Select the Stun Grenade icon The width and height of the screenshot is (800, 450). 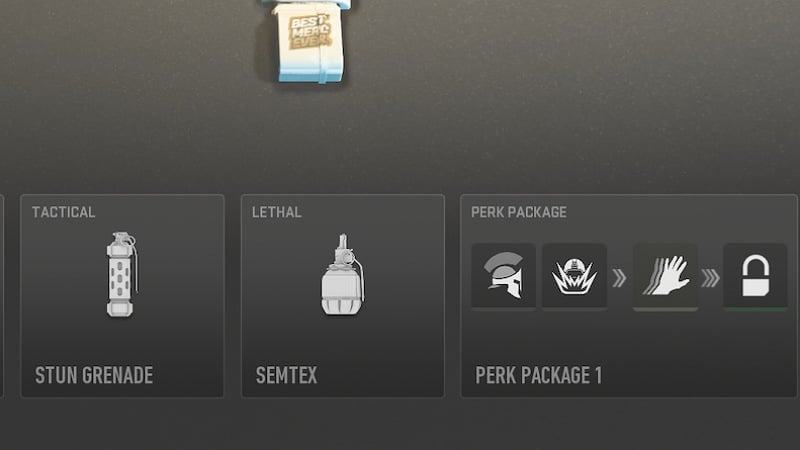coord(121,274)
